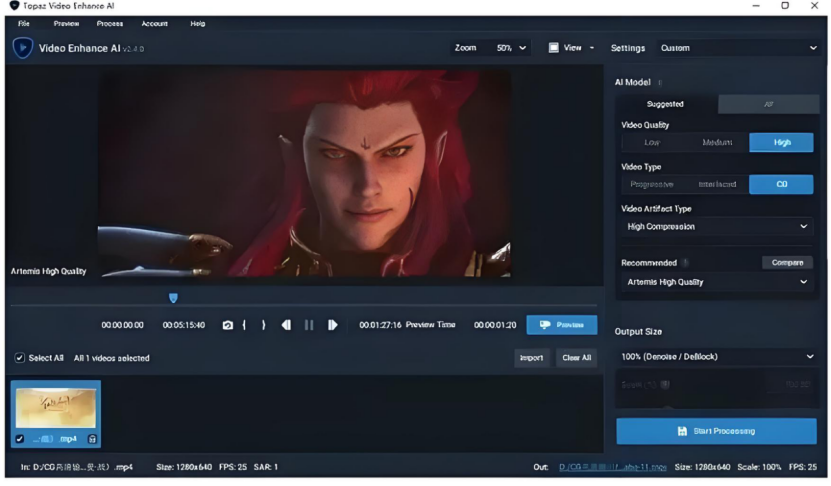Click the Video Enhance AI shield logo
The image size is (831, 486).
tap(23, 48)
